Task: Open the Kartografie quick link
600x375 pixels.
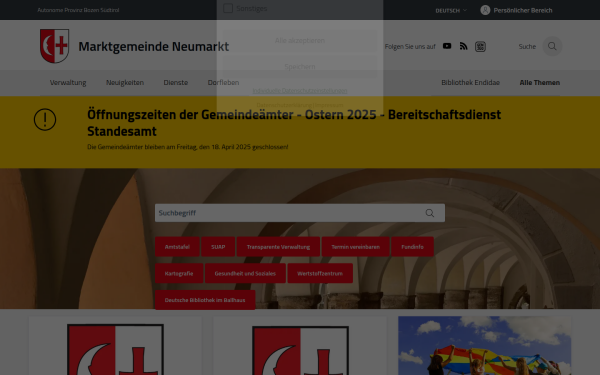Action: [179, 273]
